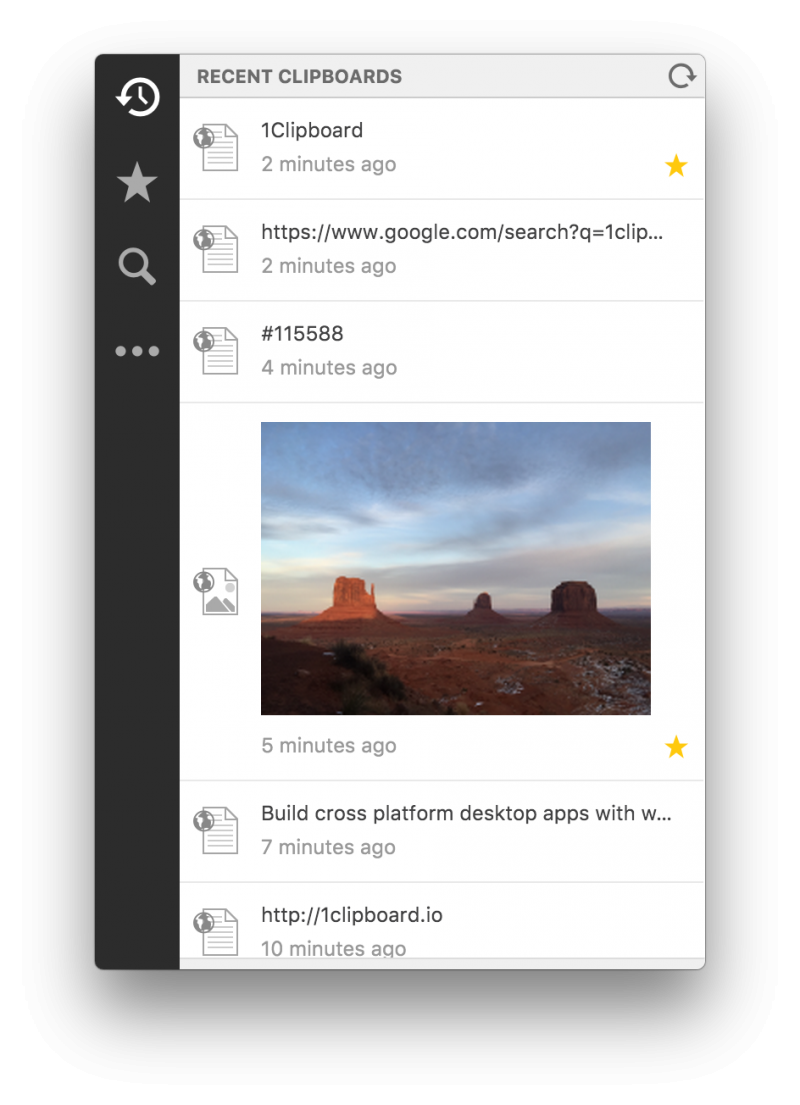
Task: Click image file icon beside photo
Action: click(x=217, y=591)
